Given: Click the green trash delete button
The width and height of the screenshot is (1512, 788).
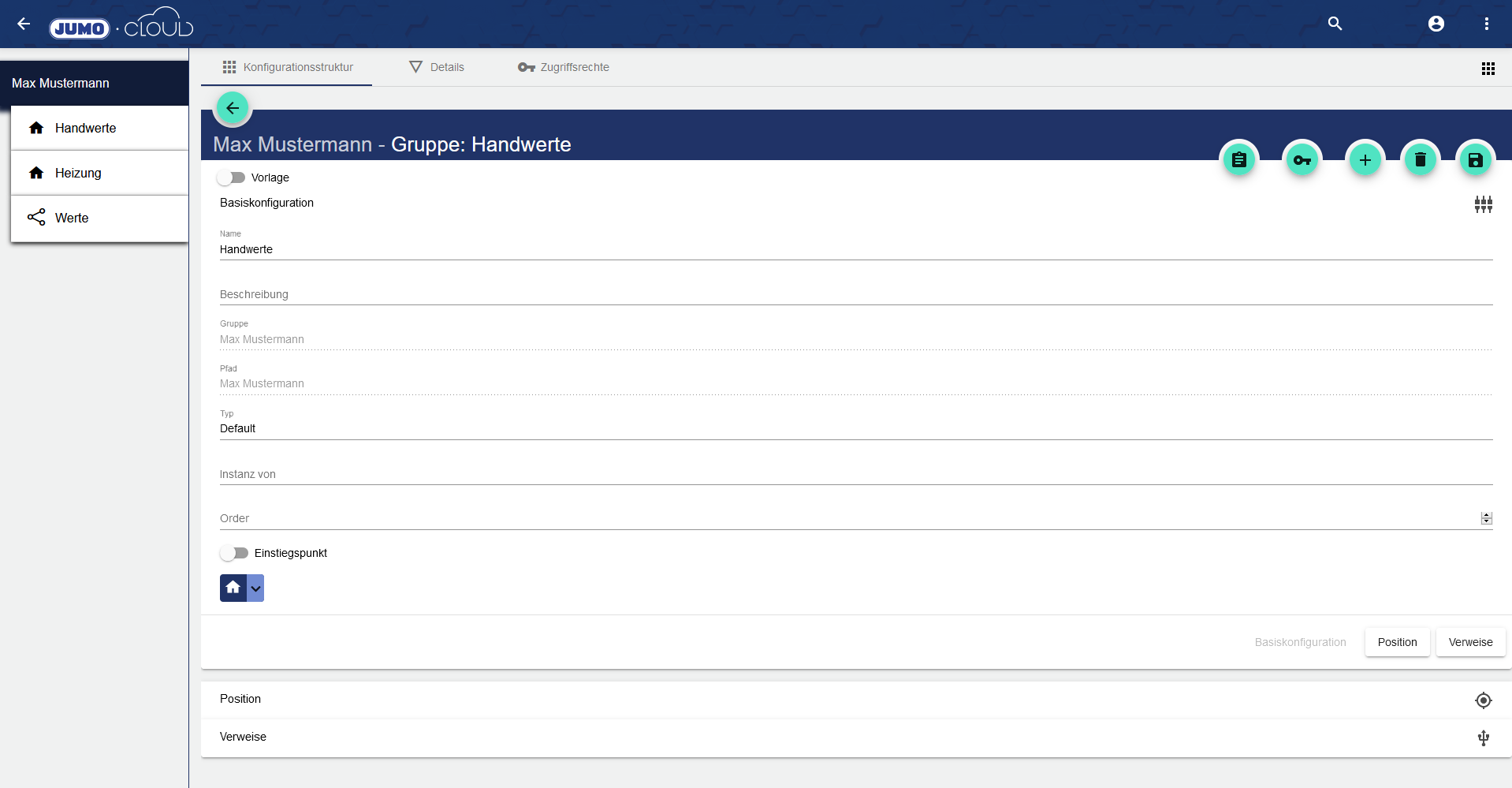Looking at the screenshot, I should (1420, 160).
